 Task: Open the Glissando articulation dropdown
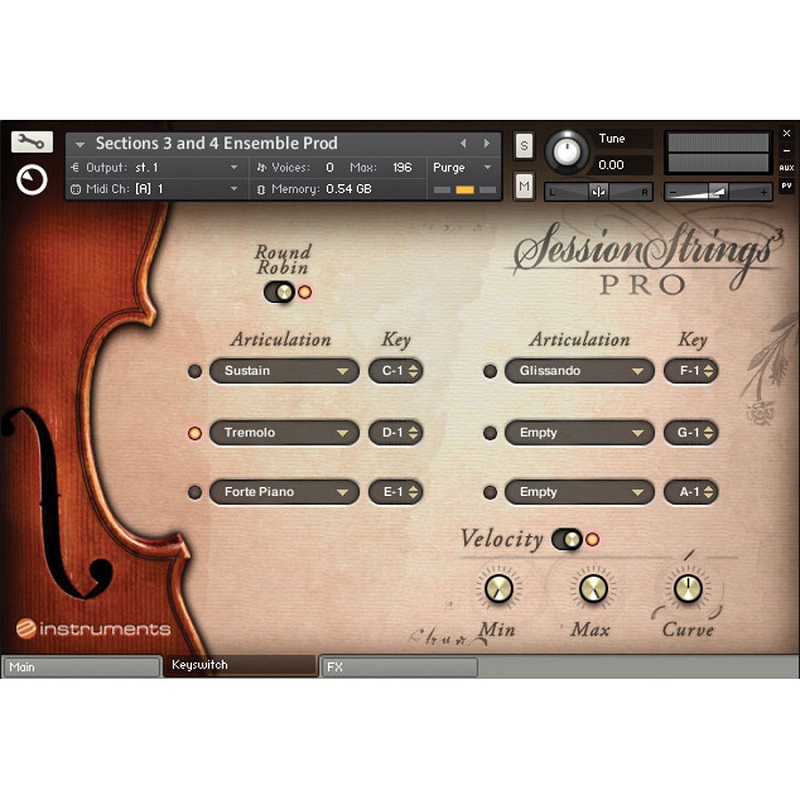tap(579, 371)
